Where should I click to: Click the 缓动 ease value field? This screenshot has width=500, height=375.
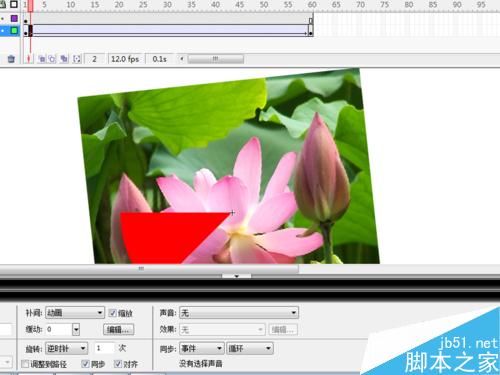click(59, 329)
